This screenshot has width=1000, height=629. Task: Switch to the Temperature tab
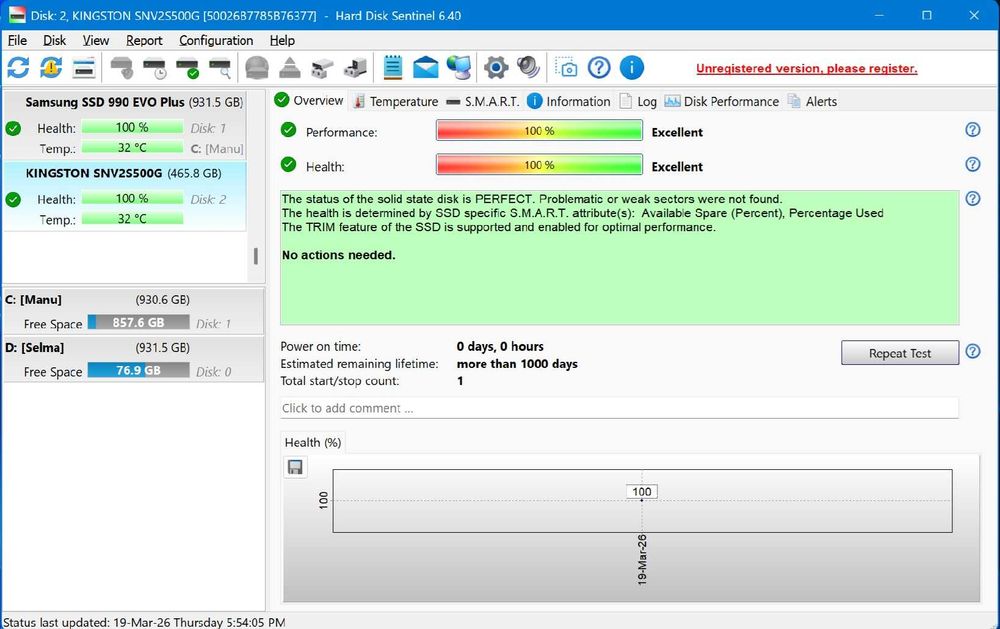395,101
